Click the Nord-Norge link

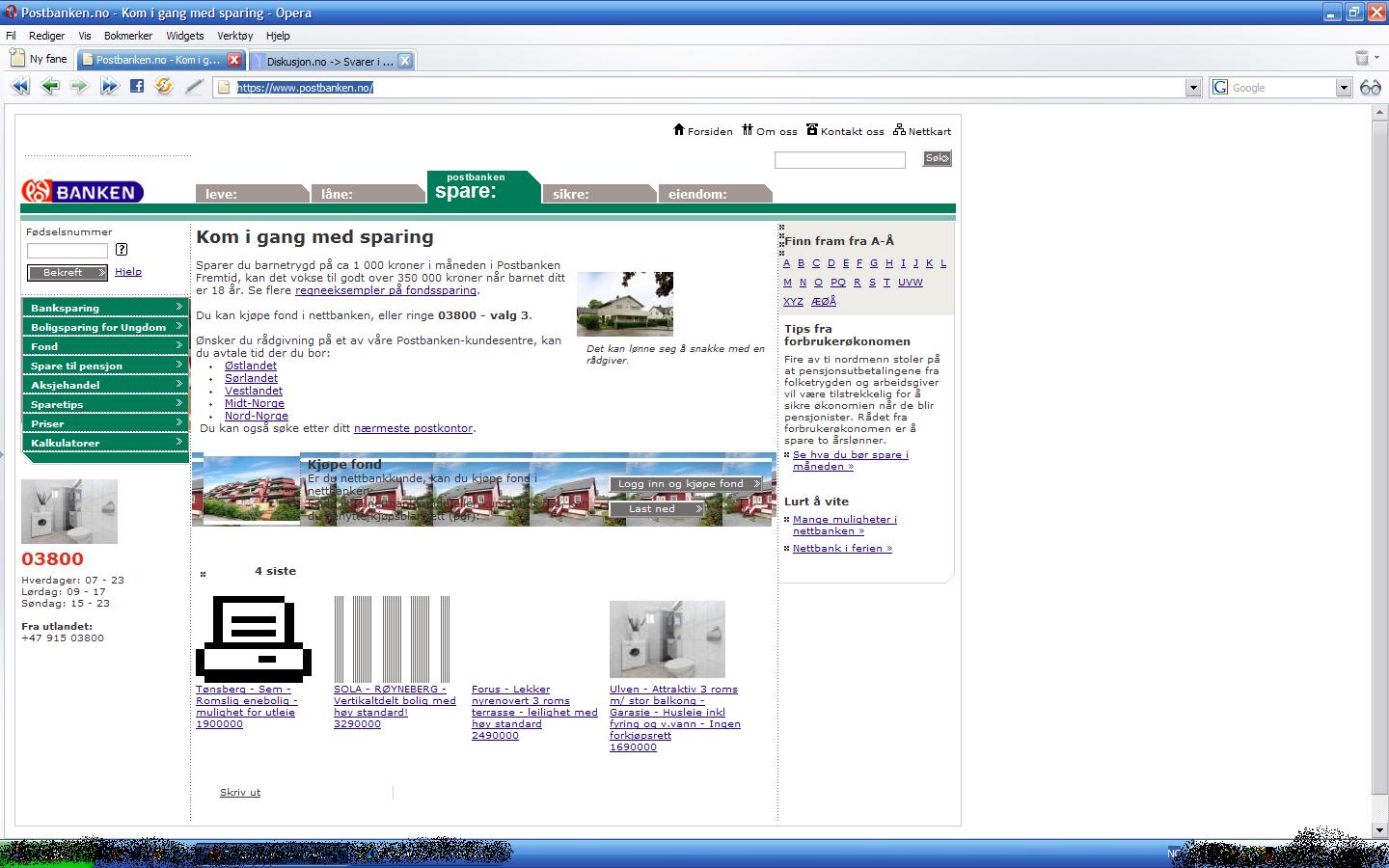[x=257, y=416]
